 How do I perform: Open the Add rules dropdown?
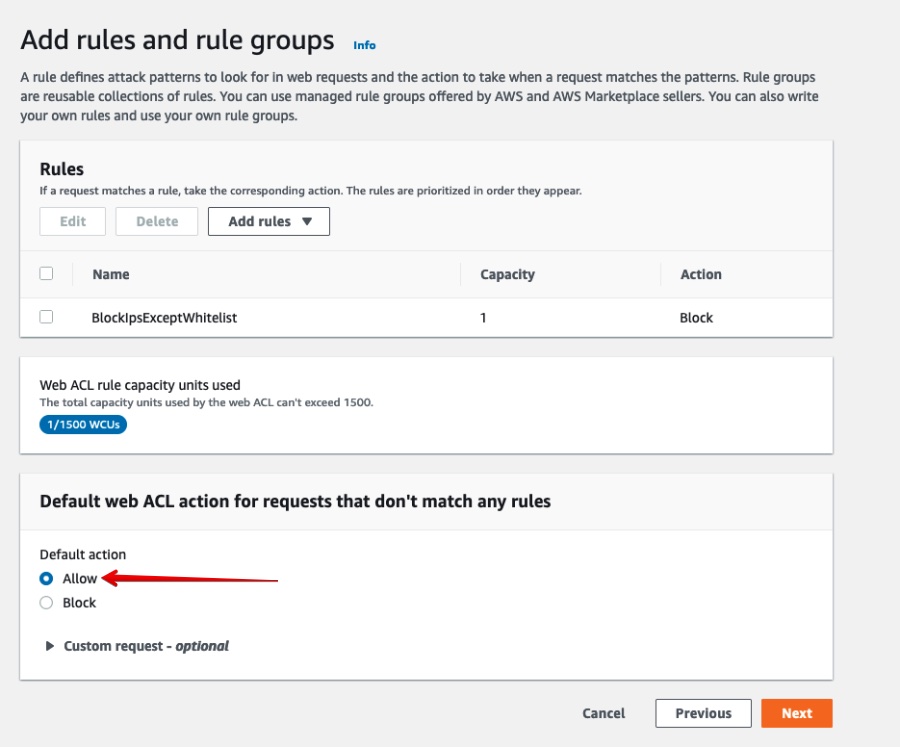[268, 221]
